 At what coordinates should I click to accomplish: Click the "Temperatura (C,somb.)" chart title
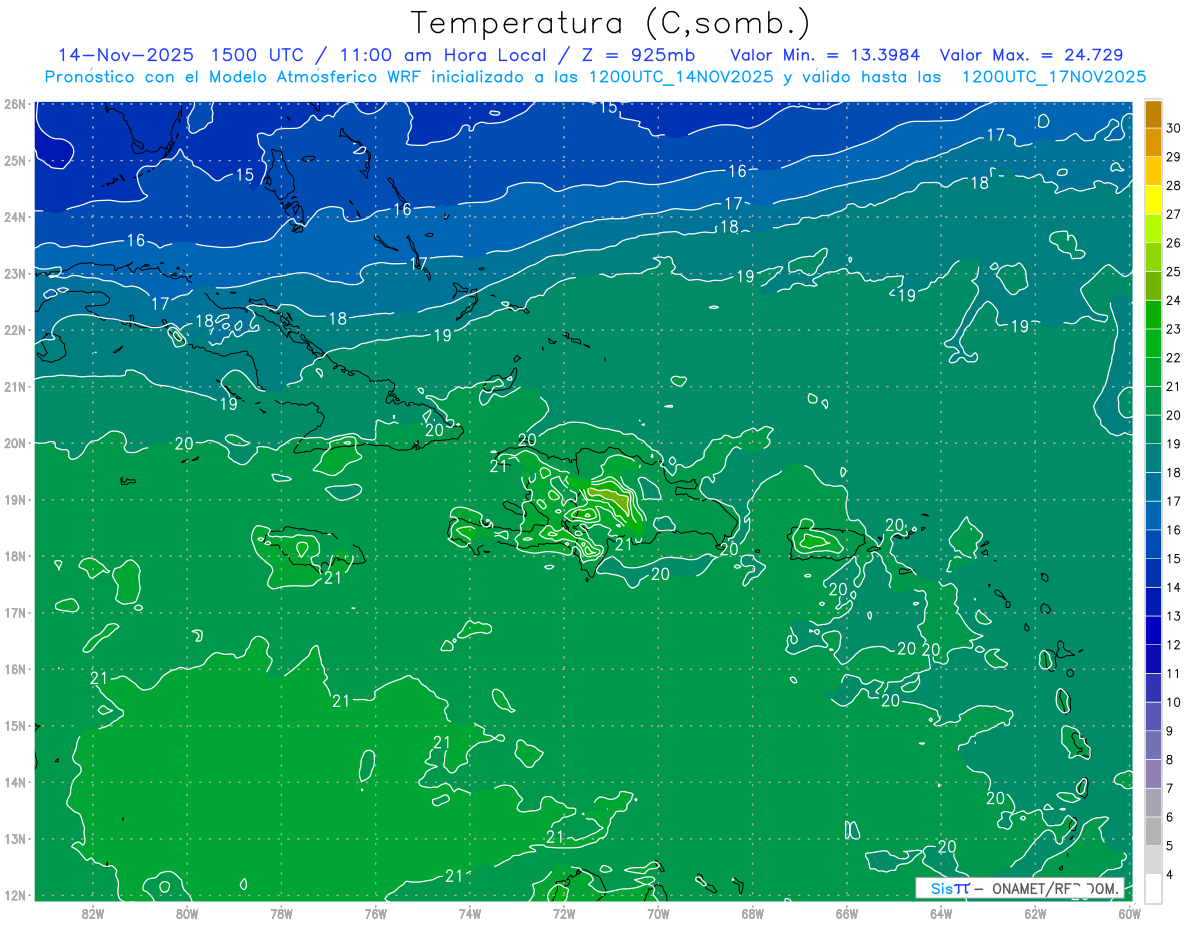tap(610, 24)
